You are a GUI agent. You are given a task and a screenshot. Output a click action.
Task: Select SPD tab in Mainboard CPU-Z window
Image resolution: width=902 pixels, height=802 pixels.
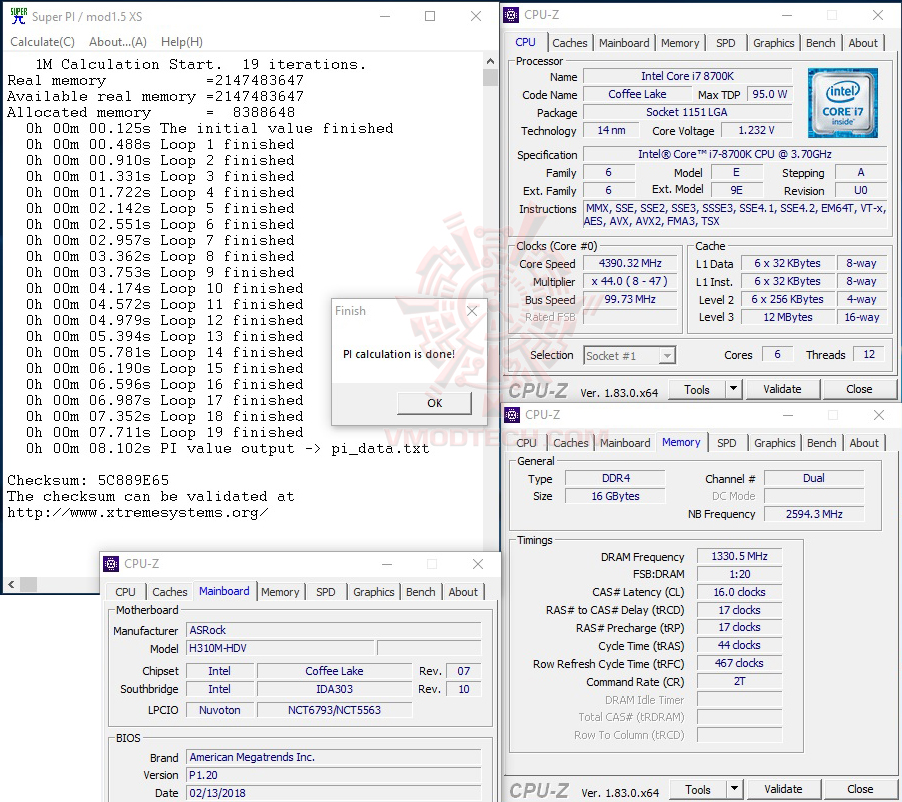326,592
